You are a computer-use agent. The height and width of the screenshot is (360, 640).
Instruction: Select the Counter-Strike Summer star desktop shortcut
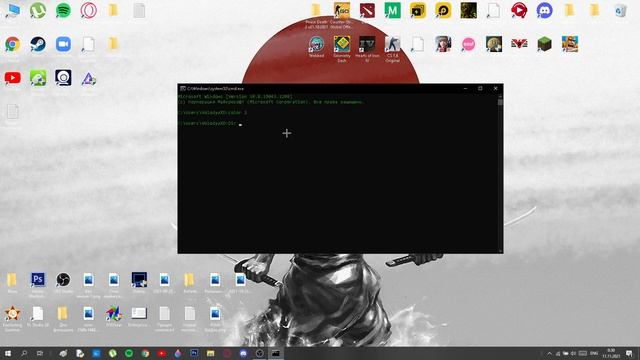click(13, 313)
